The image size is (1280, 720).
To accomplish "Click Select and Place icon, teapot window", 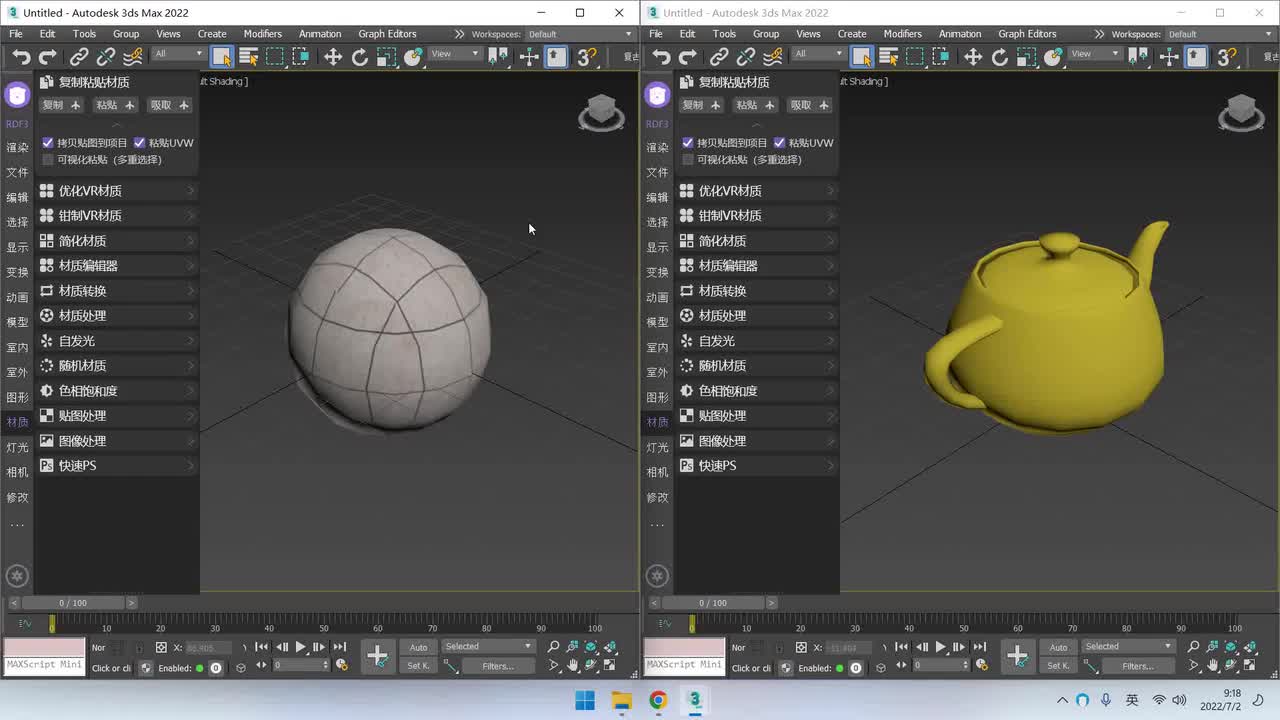I will point(1053,57).
